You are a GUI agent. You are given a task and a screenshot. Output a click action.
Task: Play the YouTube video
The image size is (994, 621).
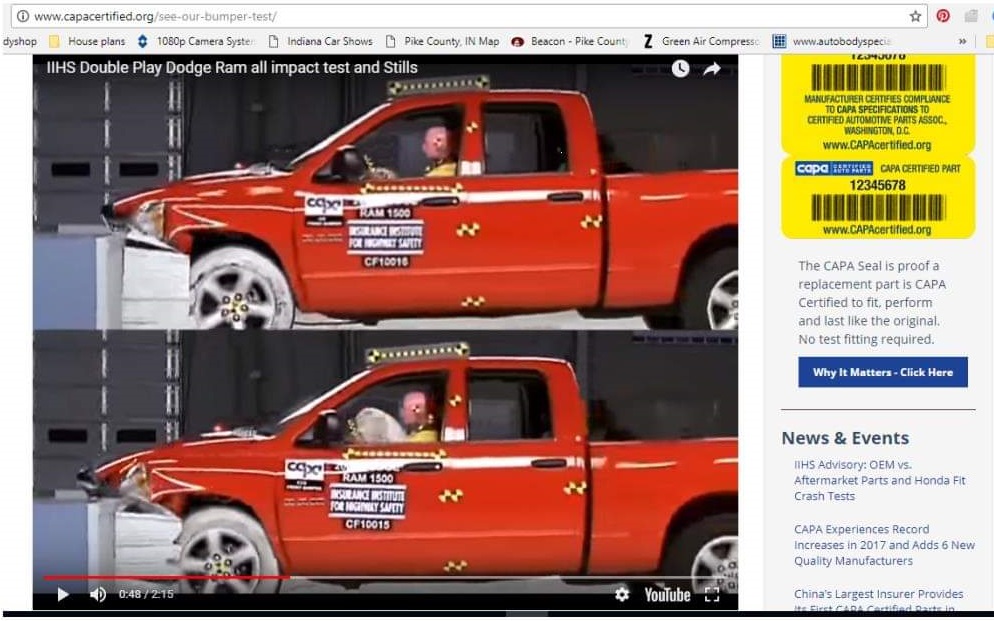tap(63, 594)
